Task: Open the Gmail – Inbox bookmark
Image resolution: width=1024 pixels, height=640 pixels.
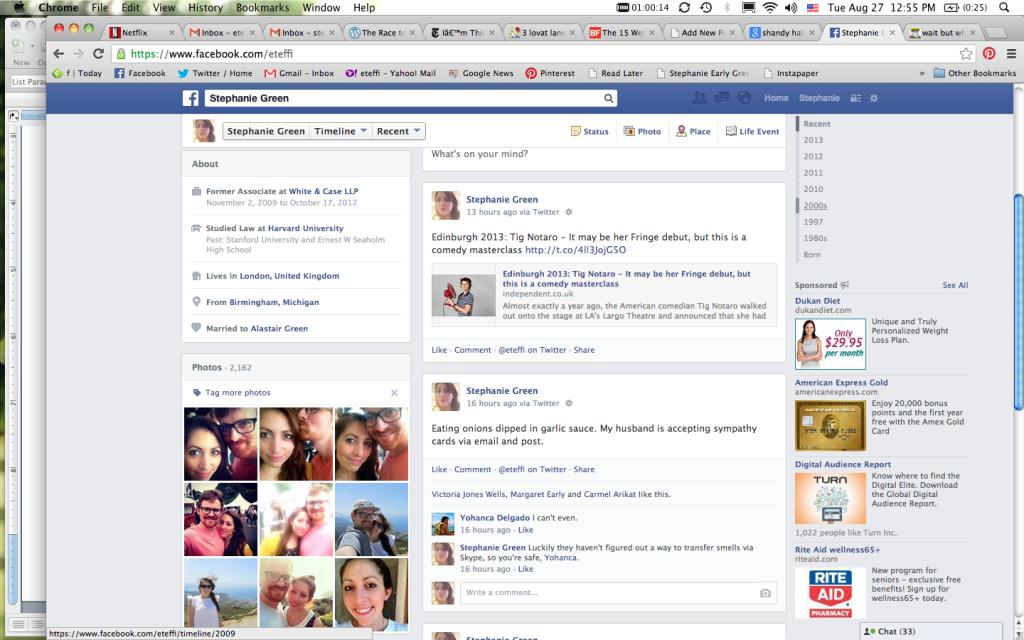Action: click(x=299, y=73)
